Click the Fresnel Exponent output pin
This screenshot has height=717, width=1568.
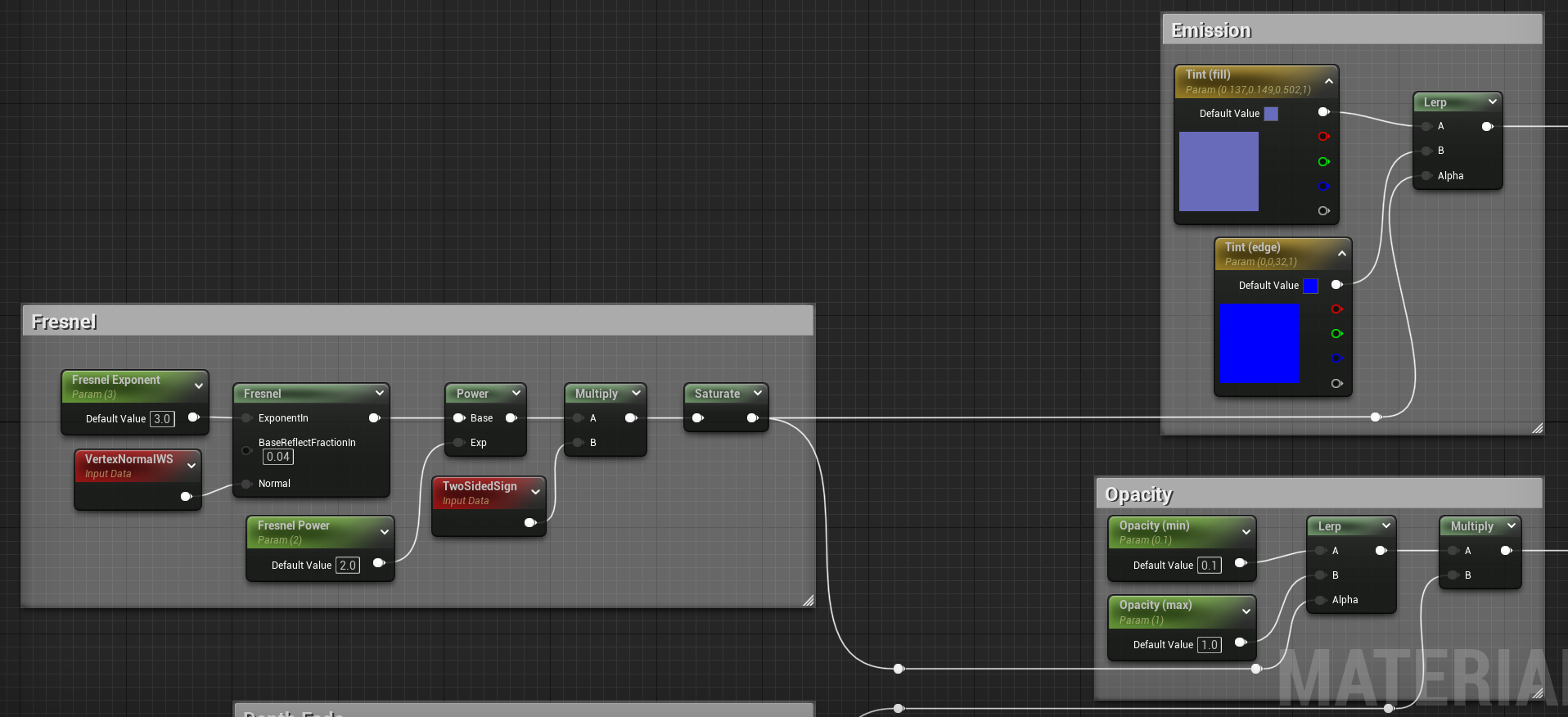[193, 417]
